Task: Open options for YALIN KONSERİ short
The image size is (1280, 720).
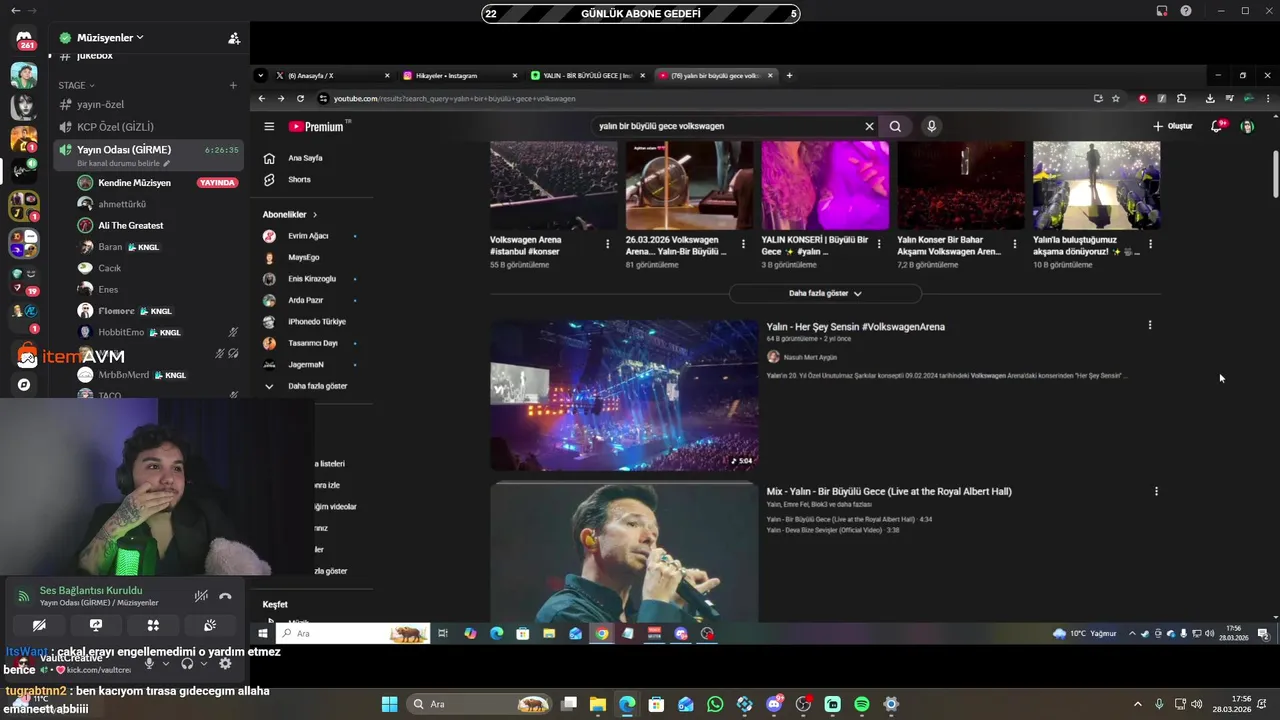Action: pos(879,244)
